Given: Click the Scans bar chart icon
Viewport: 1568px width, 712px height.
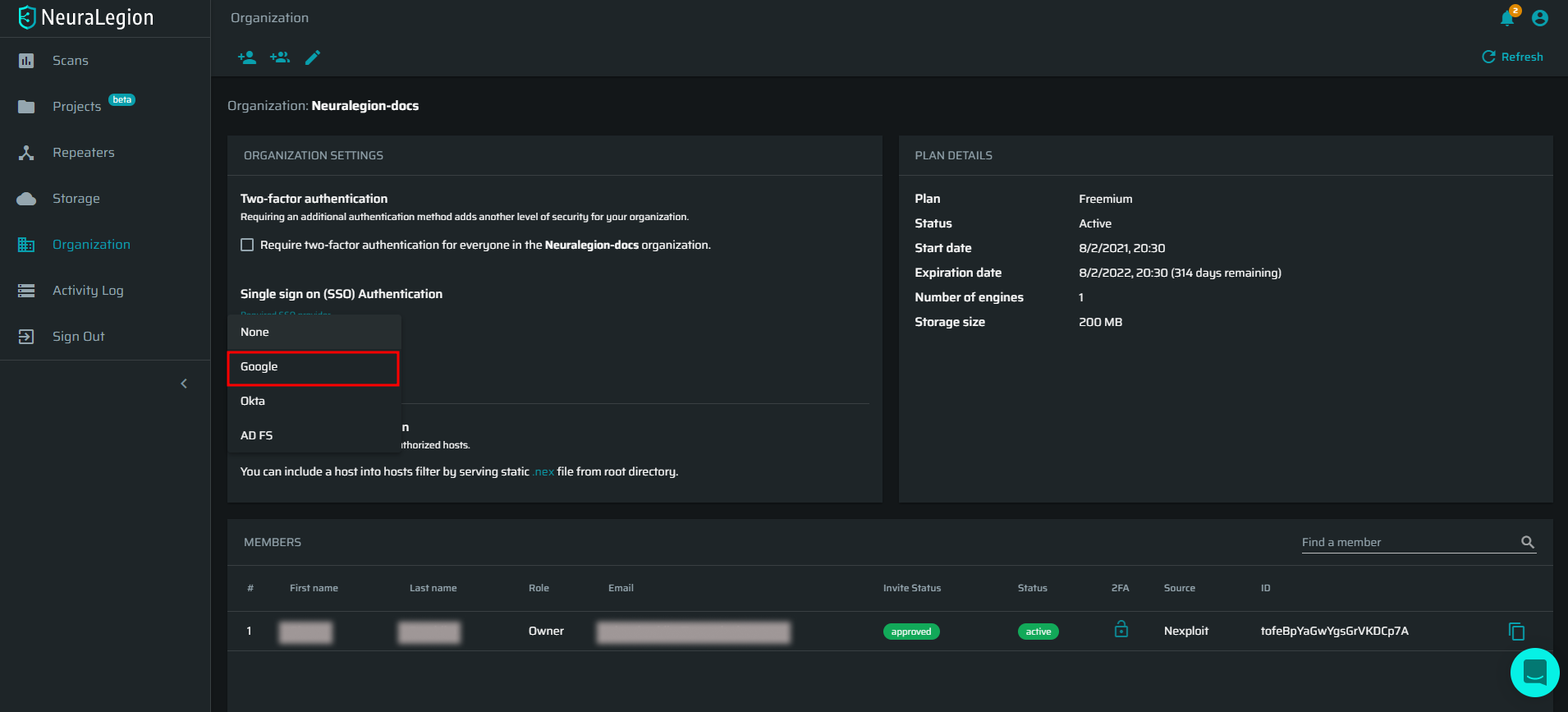Looking at the screenshot, I should tap(26, 61).
